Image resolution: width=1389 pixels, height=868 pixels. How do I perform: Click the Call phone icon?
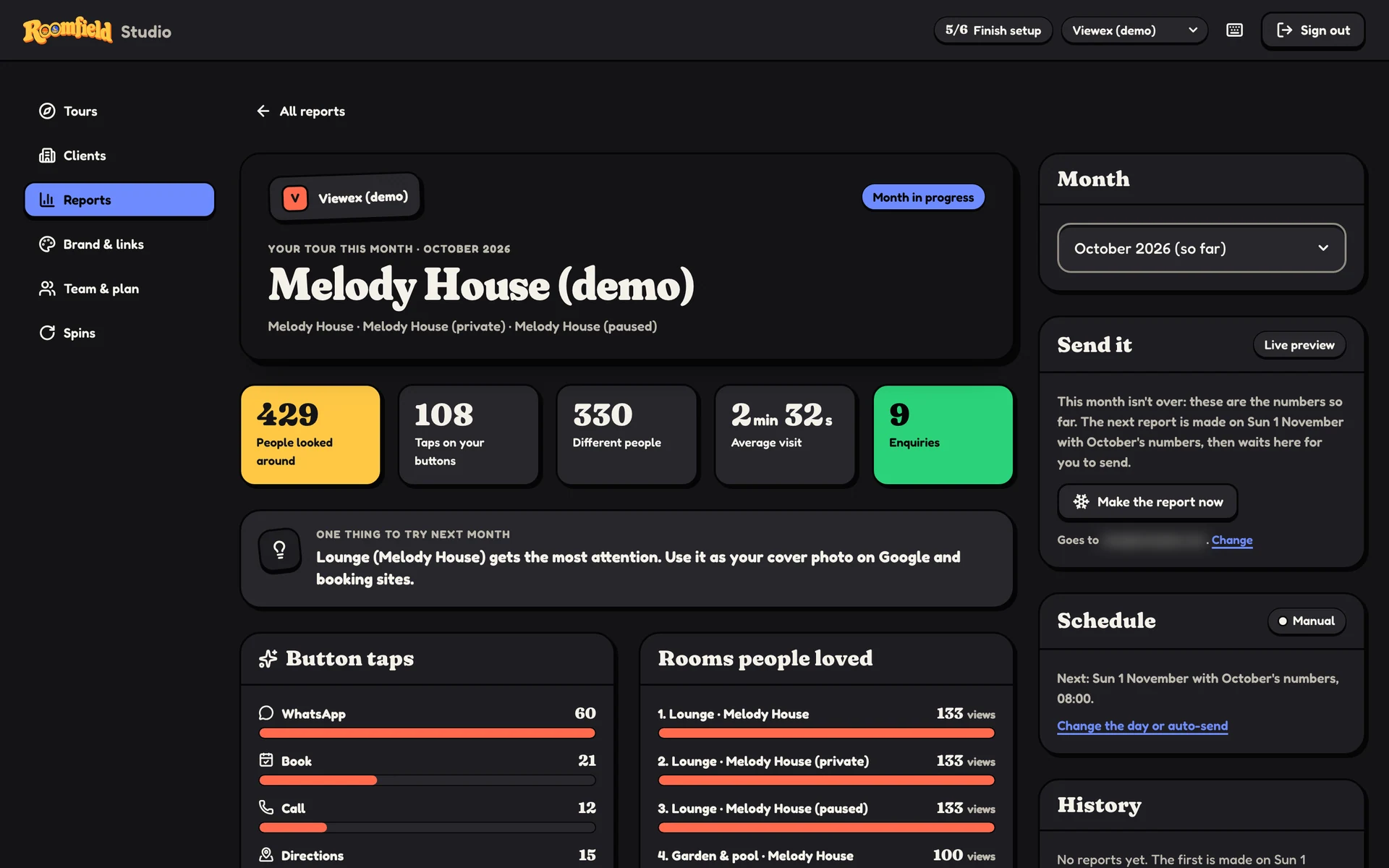(266, 807)
